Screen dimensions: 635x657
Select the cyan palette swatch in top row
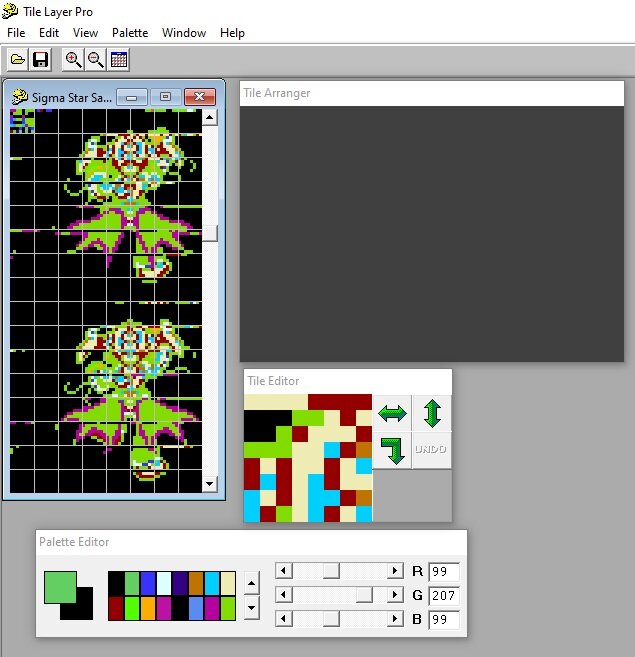tap(212, 583)
